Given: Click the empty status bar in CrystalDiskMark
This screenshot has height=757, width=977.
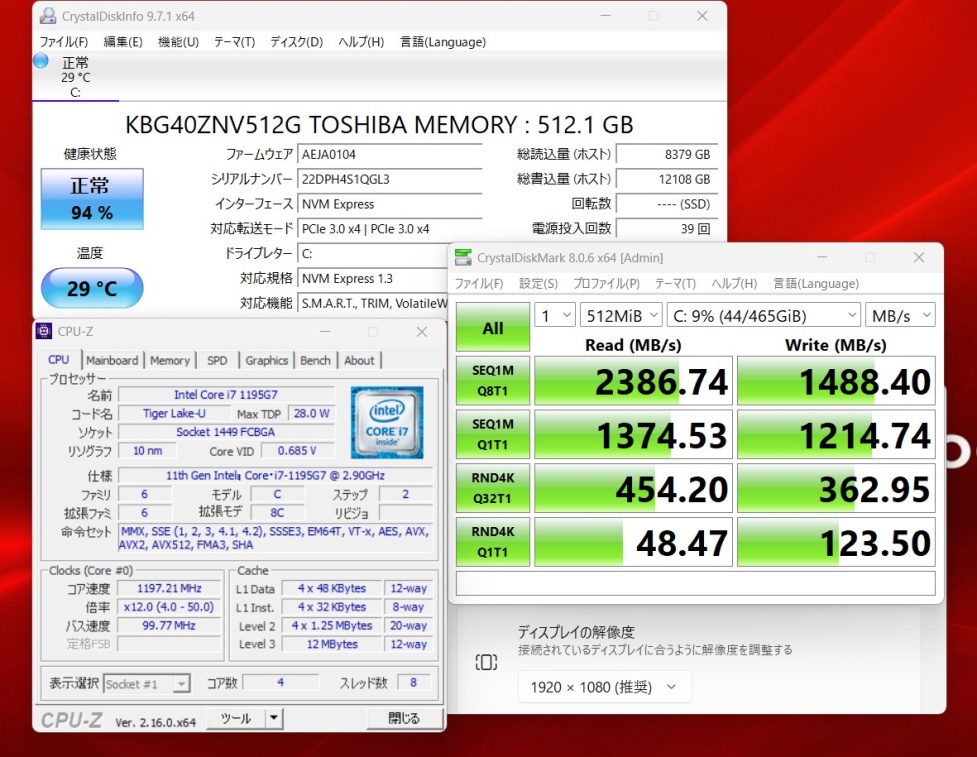Looking at the screenshot, I should (x=695, y=584).
